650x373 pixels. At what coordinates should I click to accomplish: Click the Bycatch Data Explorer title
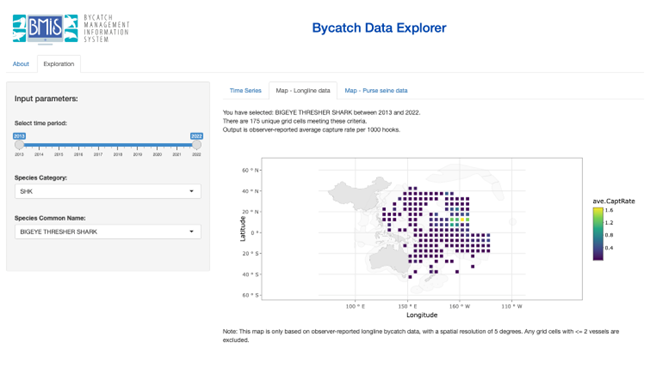[x=379, y=28]
